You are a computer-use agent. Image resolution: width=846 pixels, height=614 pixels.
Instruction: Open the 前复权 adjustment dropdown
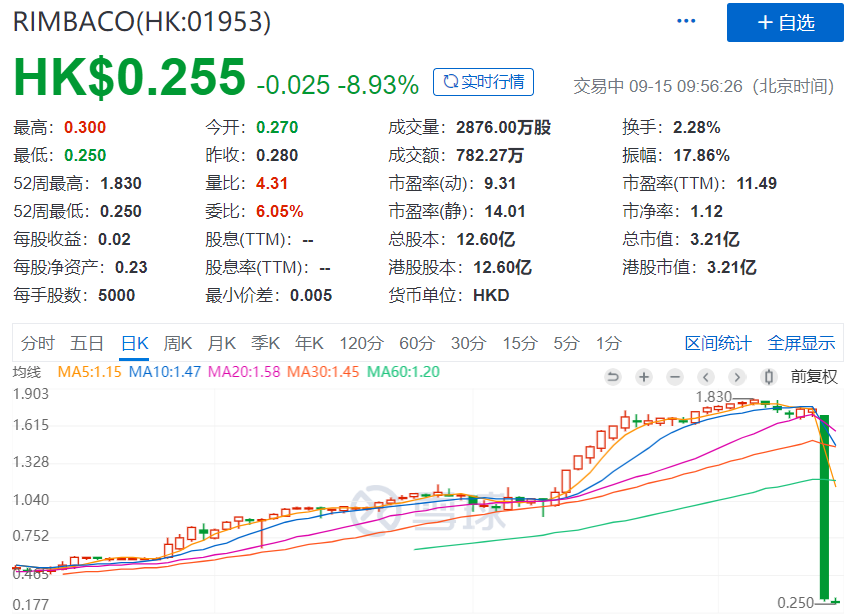point(814,376)
